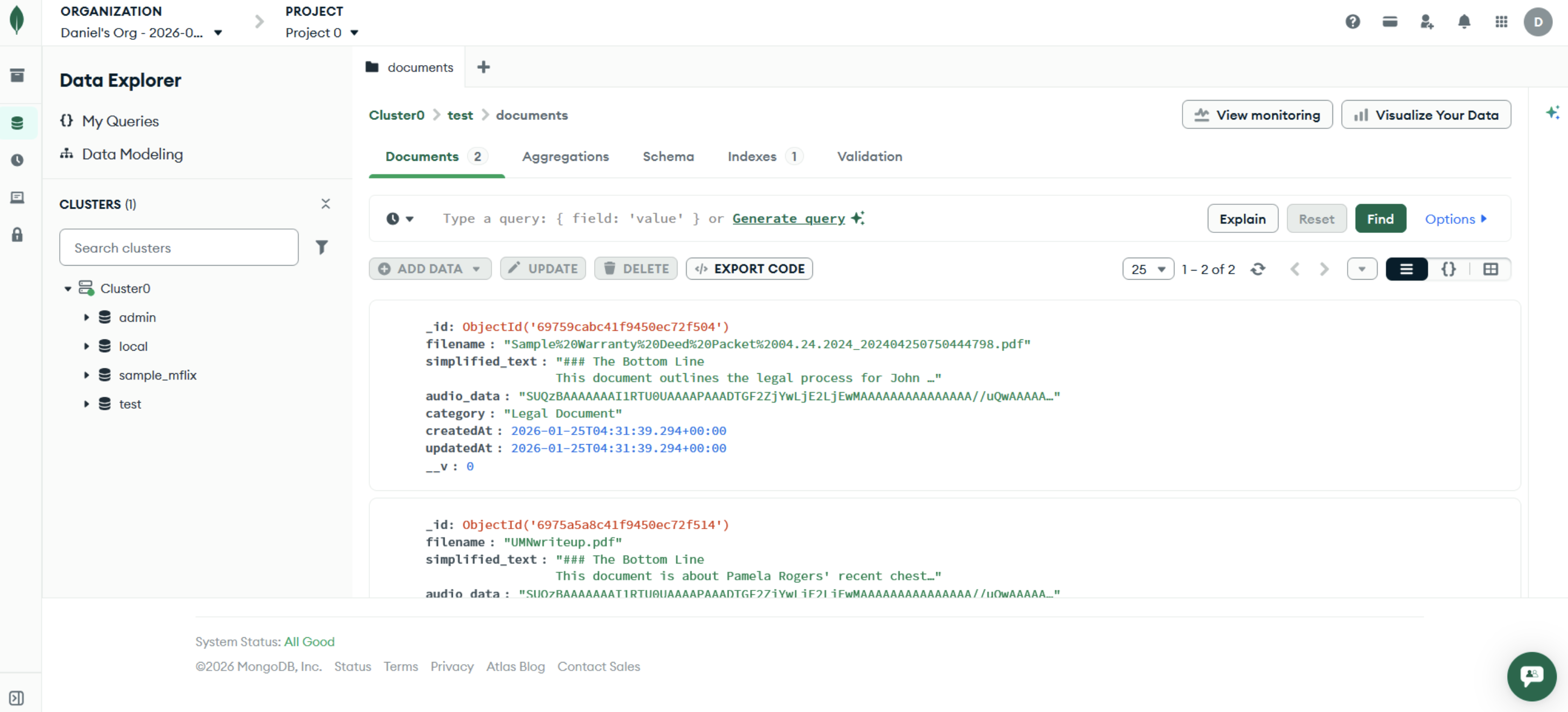Image resolution: width=1568 pixels, height=712 pixels.
Task: Switch to the Aggregations tab
Action: (x=565, y=156)
